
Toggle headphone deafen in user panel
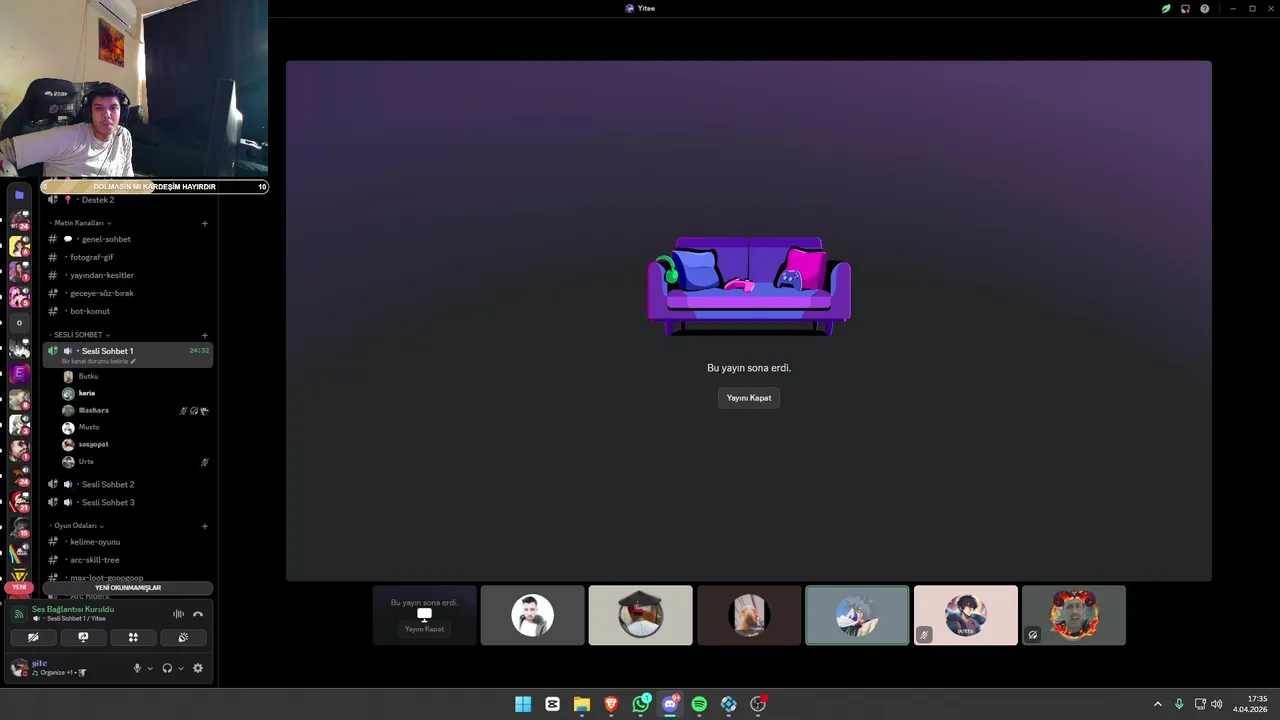167,668
